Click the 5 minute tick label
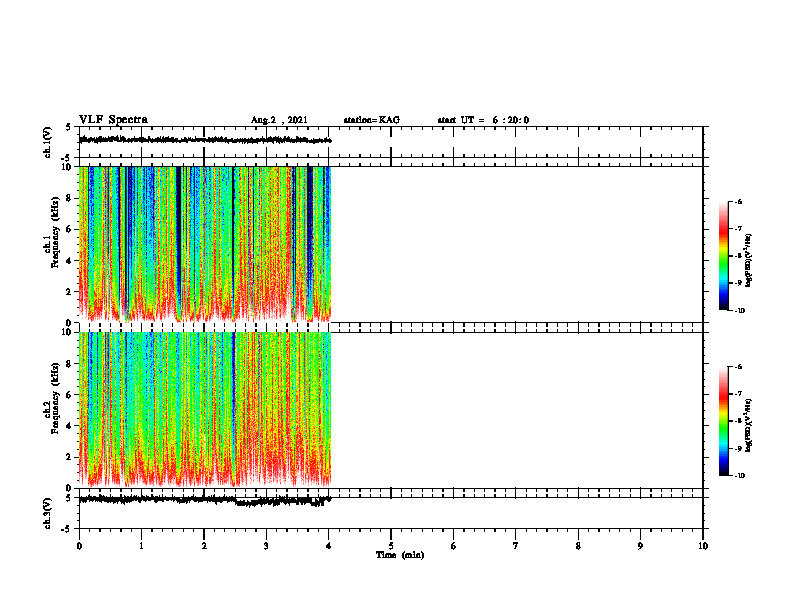The image size is (792, 612). [391, 546]
